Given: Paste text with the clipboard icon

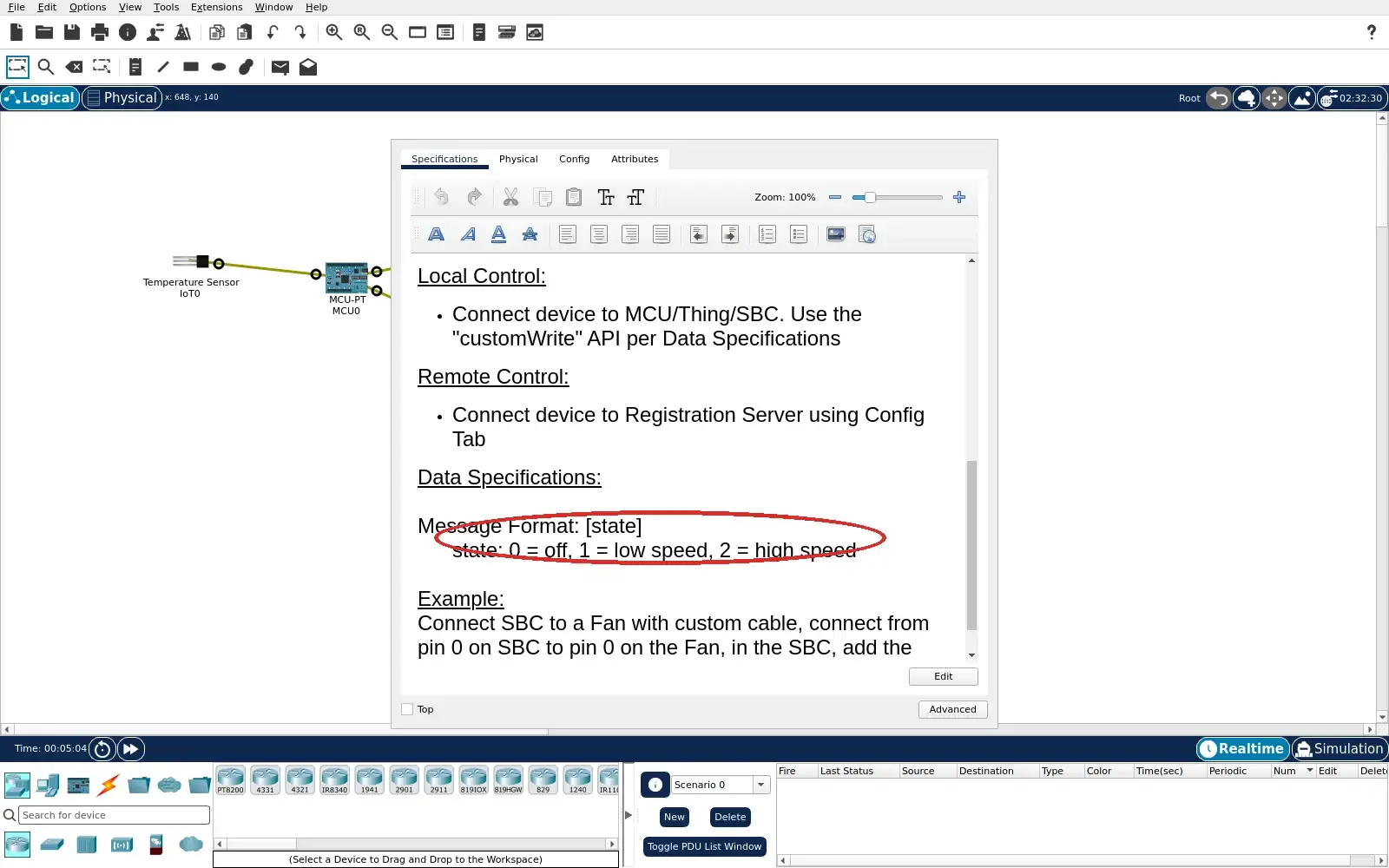Looking at the screenshot, I should pos(574,197).
